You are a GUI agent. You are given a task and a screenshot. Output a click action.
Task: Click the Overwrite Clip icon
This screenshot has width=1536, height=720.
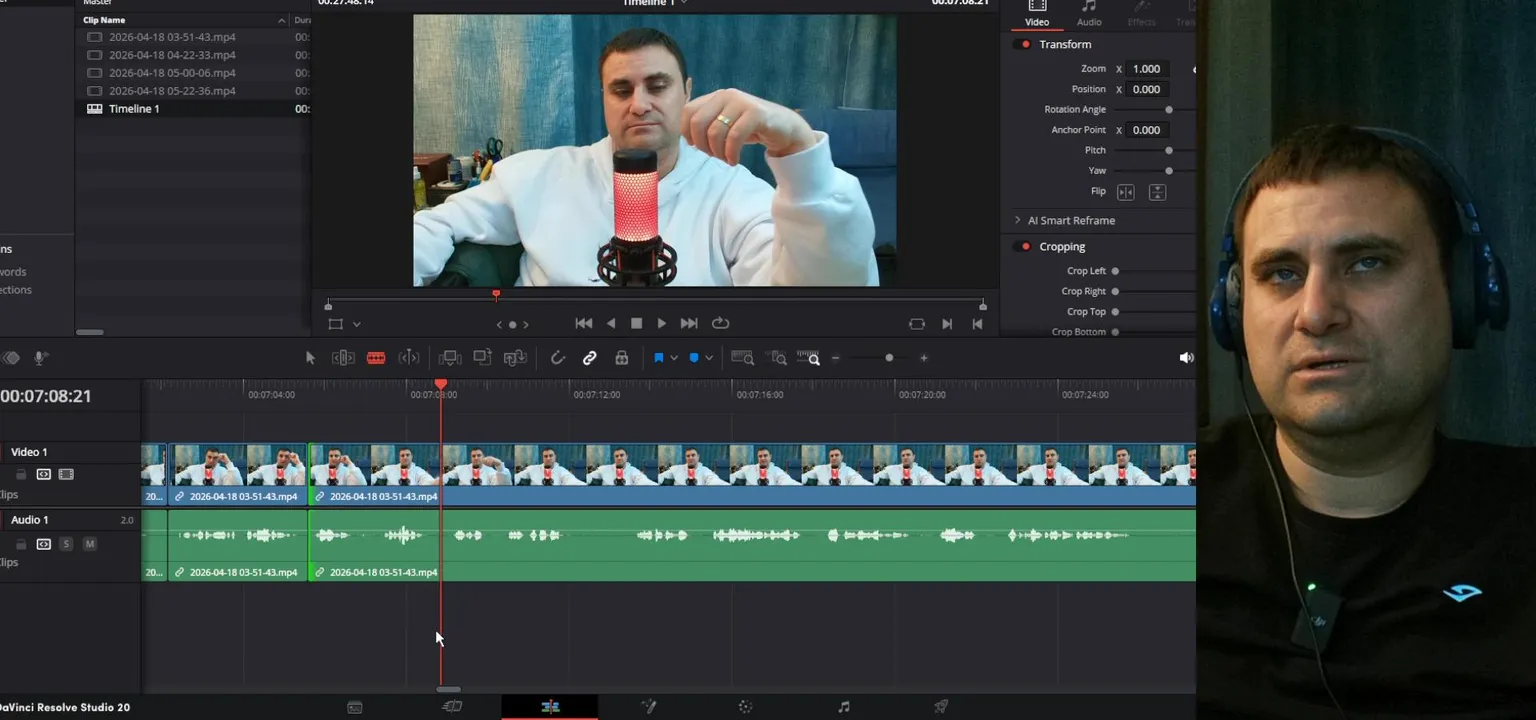482,358
